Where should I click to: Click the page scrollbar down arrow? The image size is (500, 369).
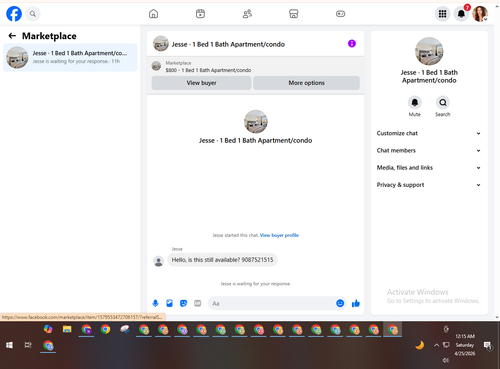tap(497, 317)
